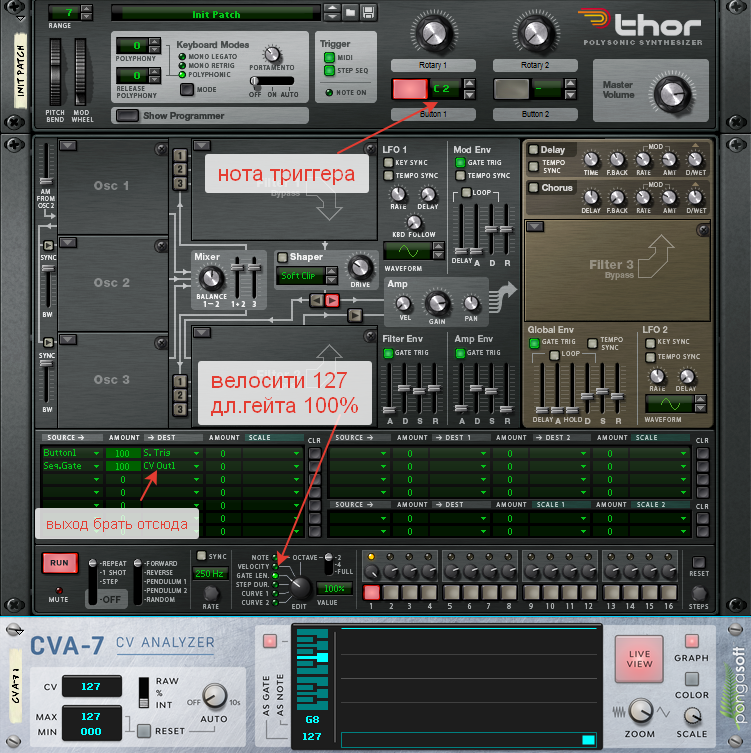The width and height of the screenshot is (751, 753).
Task: Open the Osc 3 type dropdown
Action: pyautogui.click(x=68, y=340)
